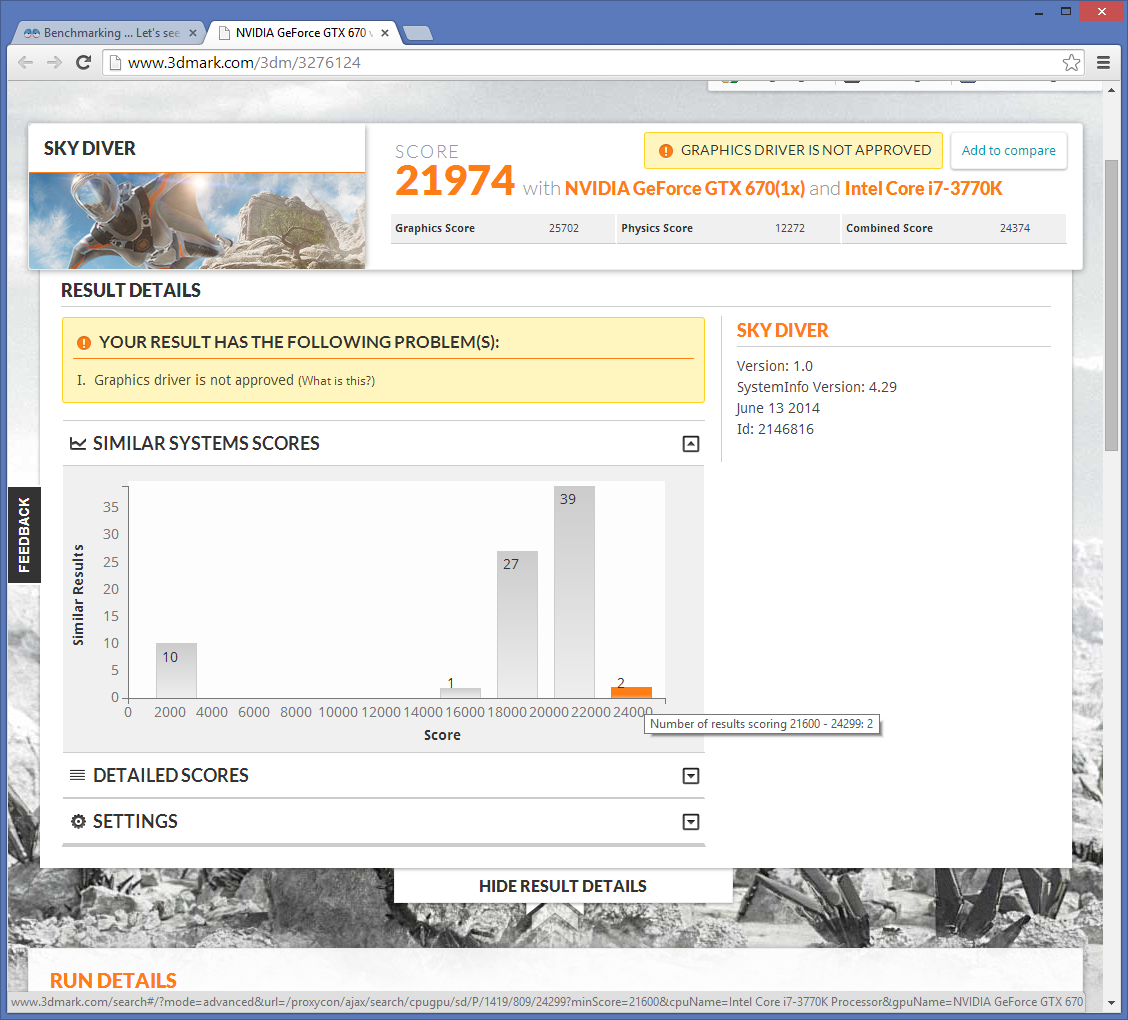Minimize the Chrome window

(x=1039, y=12)
